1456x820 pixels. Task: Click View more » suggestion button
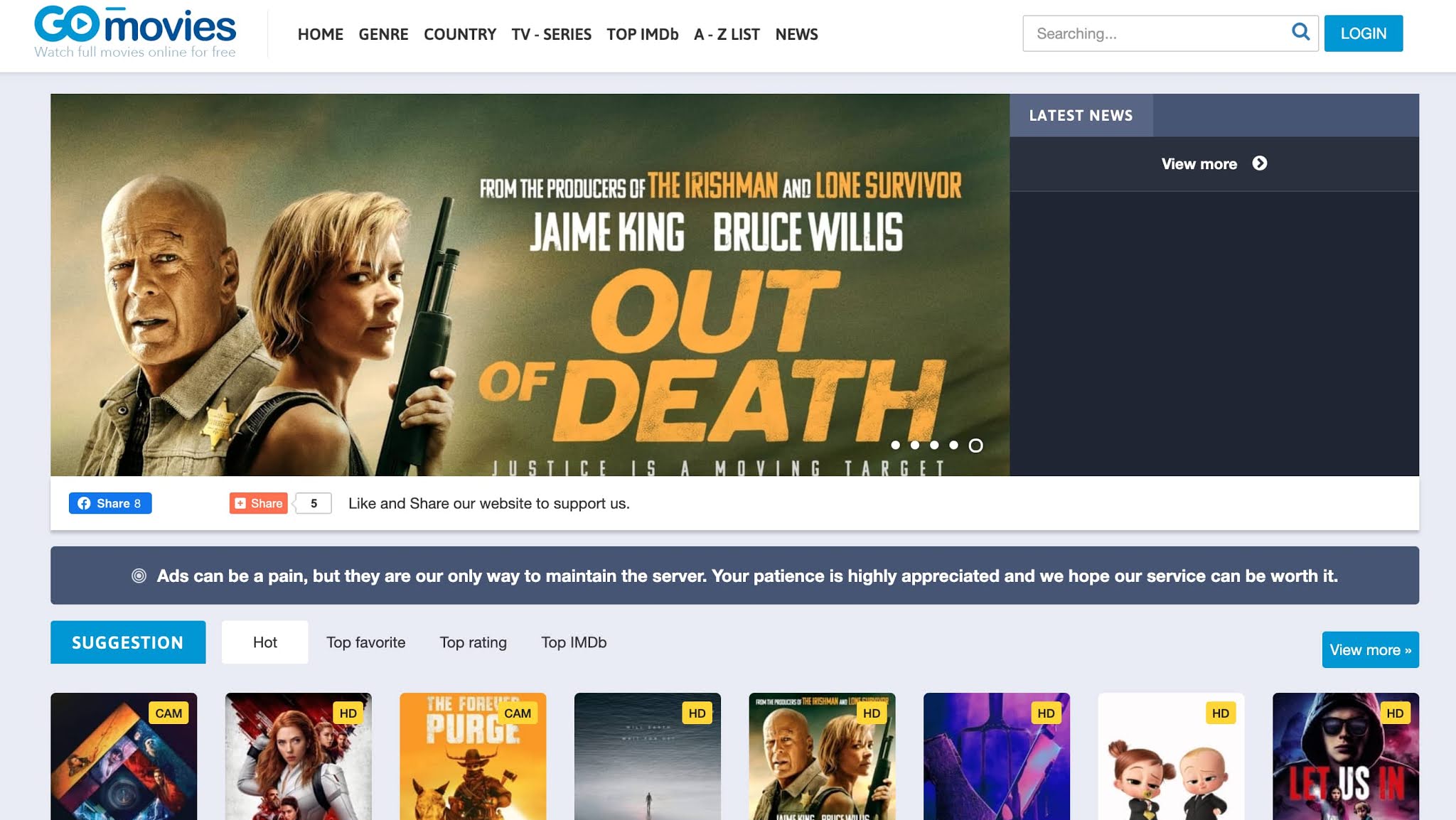(1370, 649)
